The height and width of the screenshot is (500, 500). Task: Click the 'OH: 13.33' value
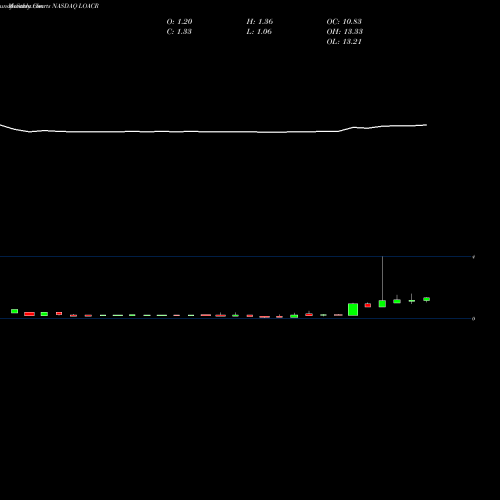(x=345, y=32)
